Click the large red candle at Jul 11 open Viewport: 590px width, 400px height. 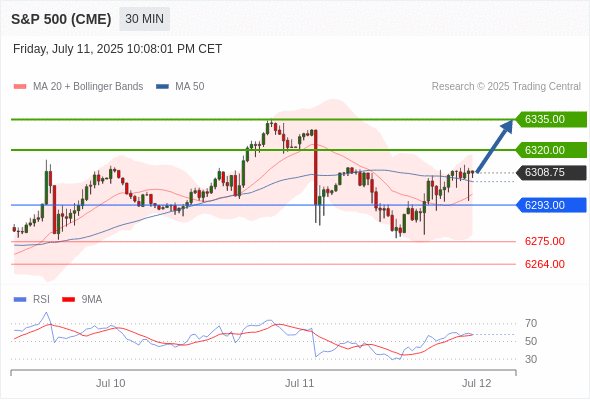[315, 167]
